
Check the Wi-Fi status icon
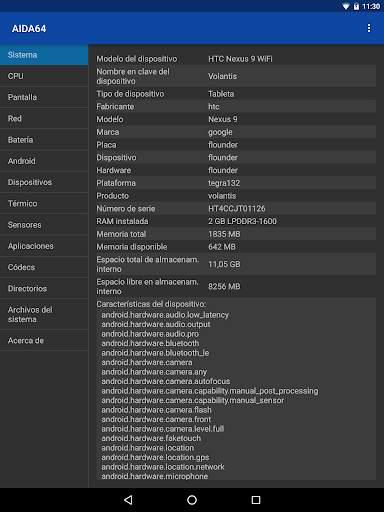point(346,6)
